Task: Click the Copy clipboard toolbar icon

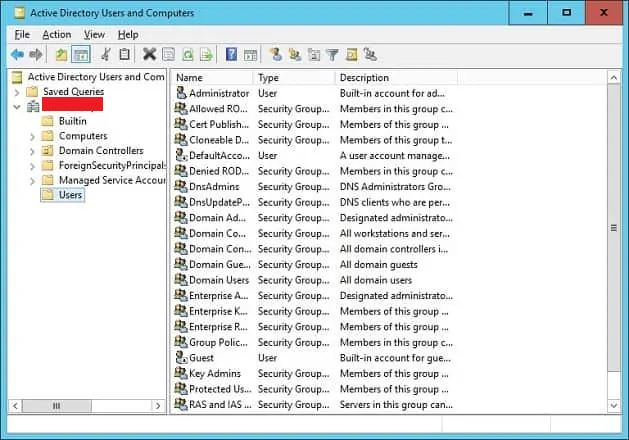Action: pyautogui.click(x=124, y=54)
